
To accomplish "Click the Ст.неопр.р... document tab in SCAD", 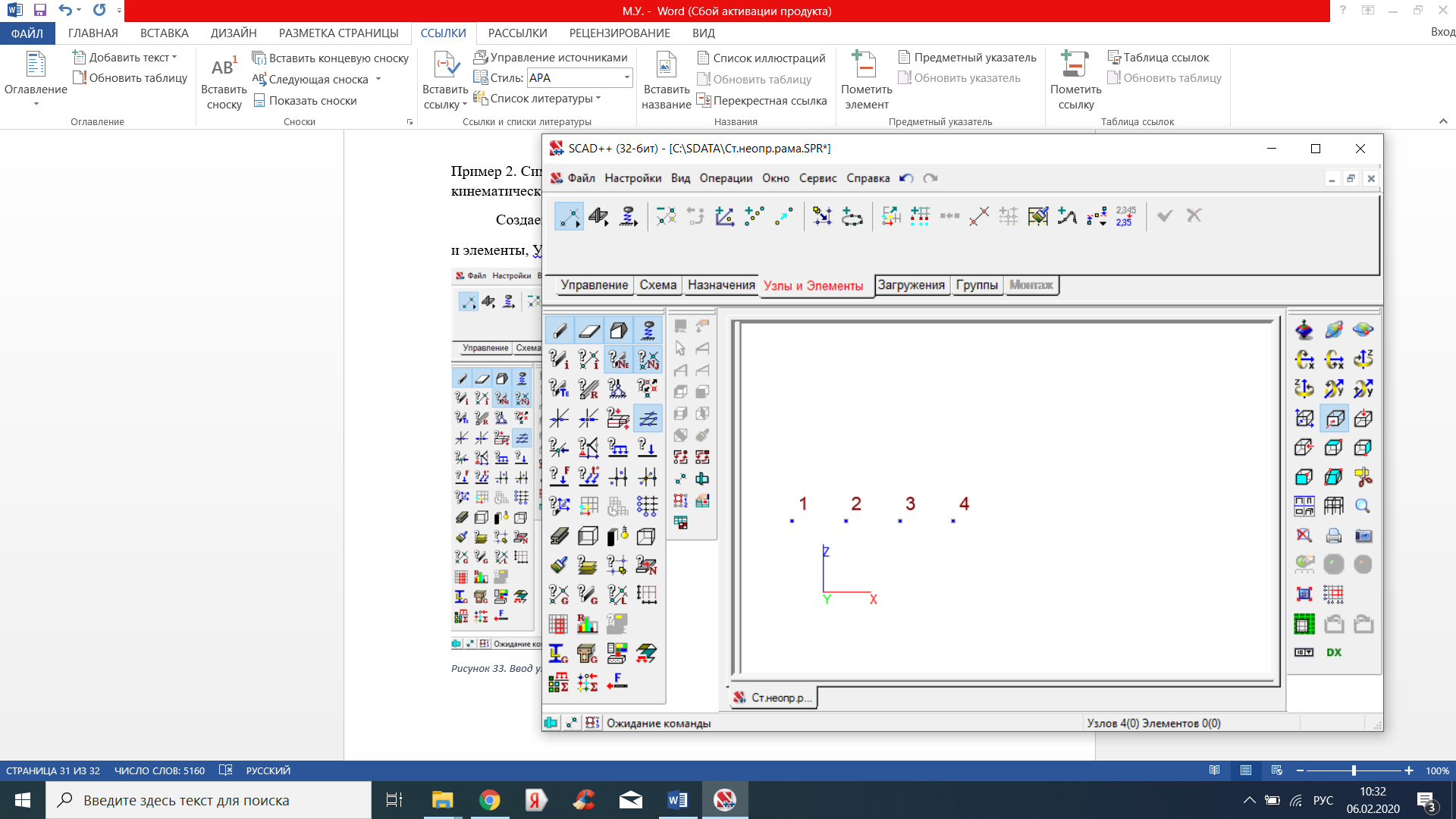I will tap(773, 698).
